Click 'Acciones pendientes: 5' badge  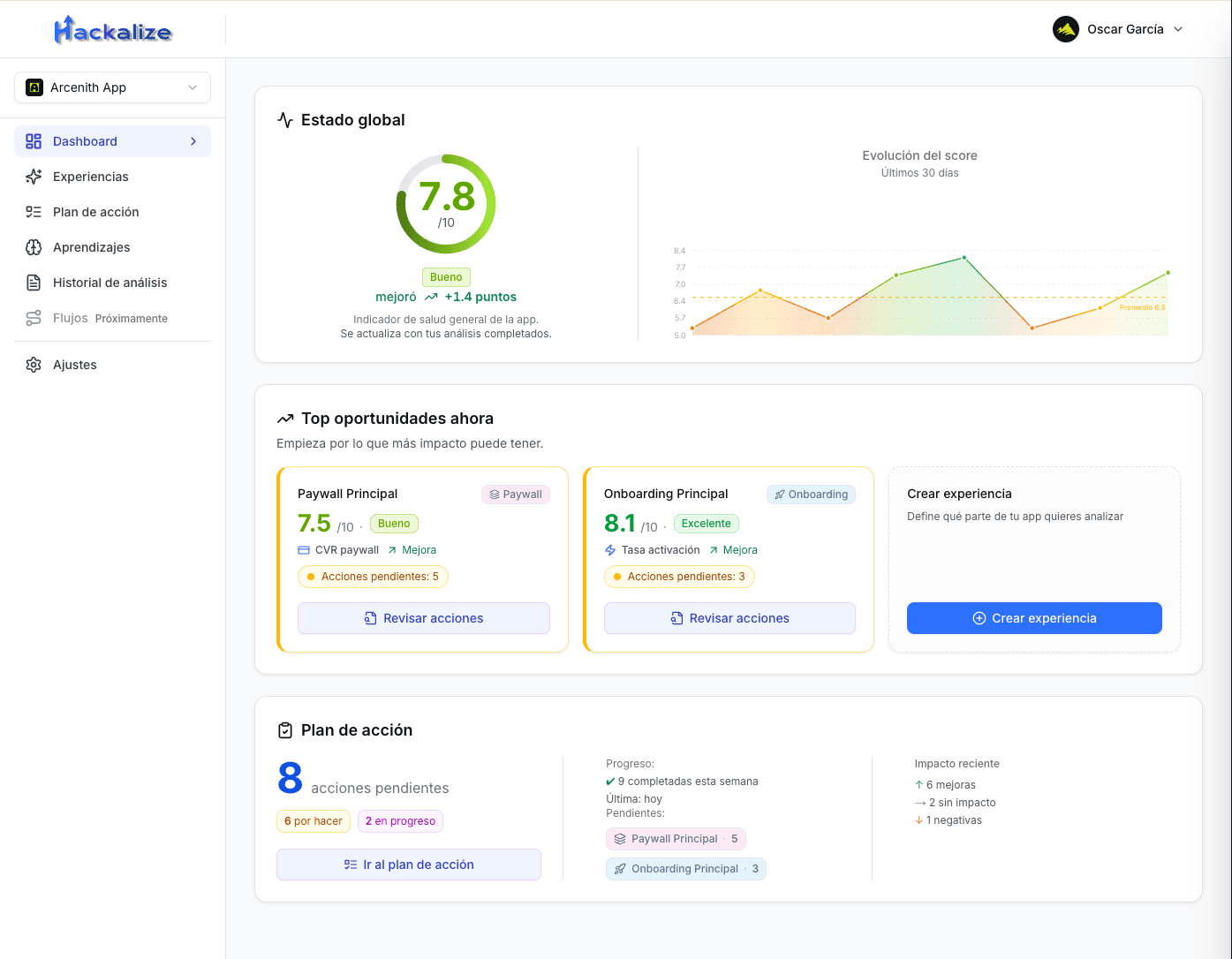(x=373, y=577)
